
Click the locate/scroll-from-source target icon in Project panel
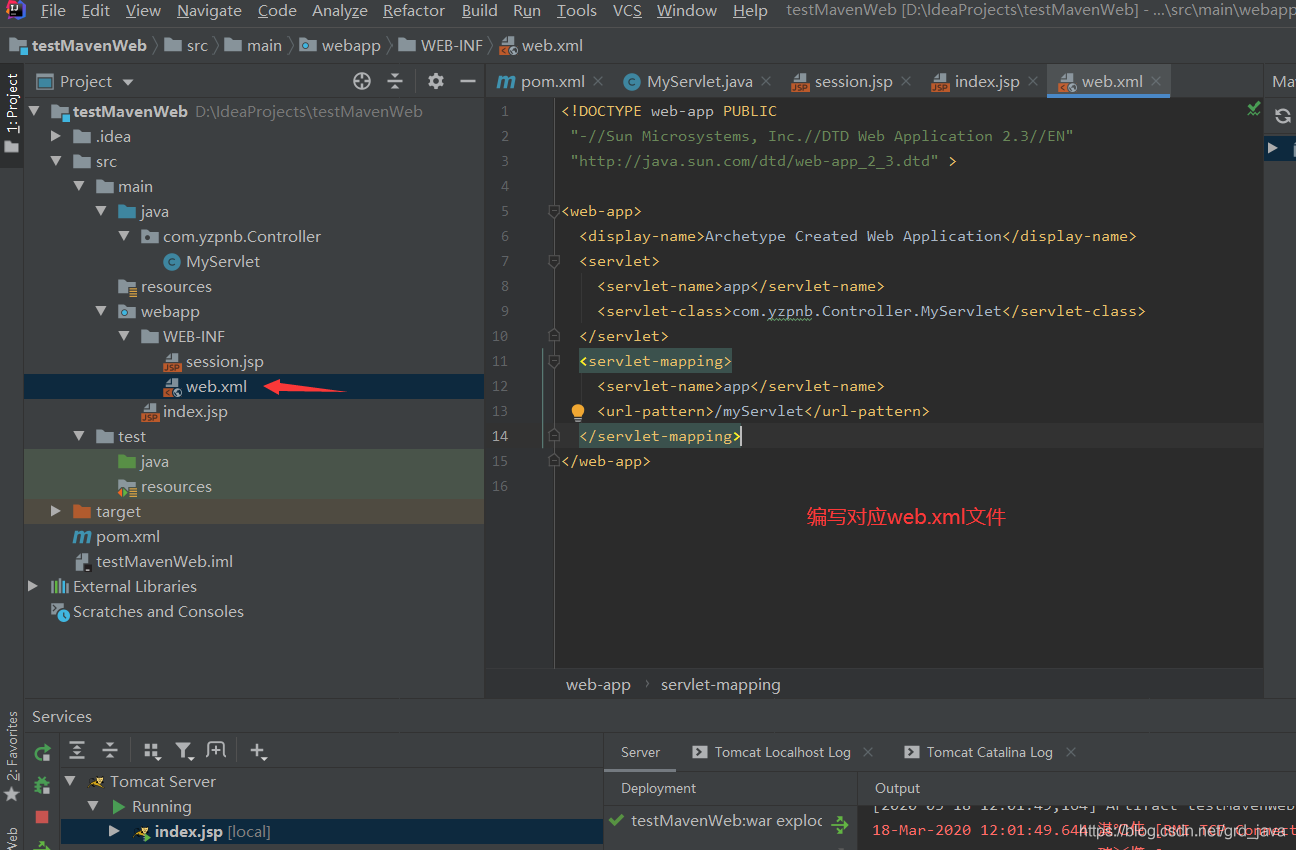coord(362,81)
